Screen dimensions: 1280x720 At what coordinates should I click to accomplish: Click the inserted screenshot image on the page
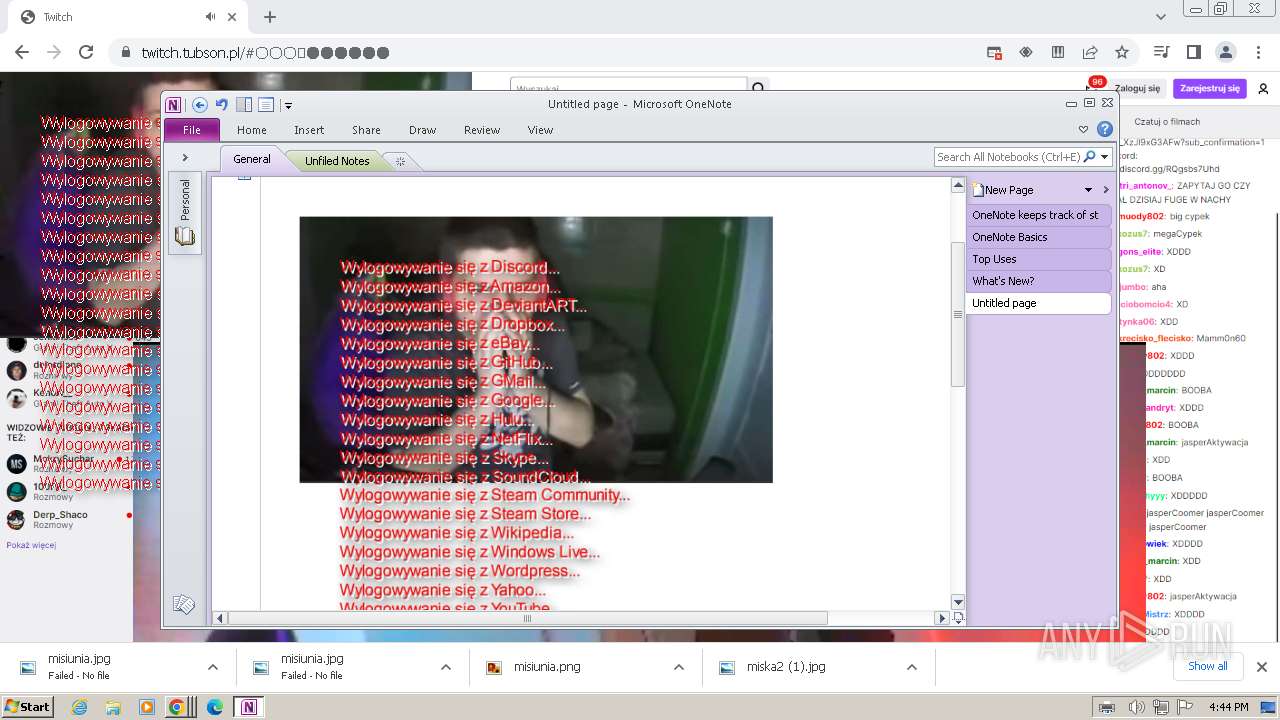[536, 349]
